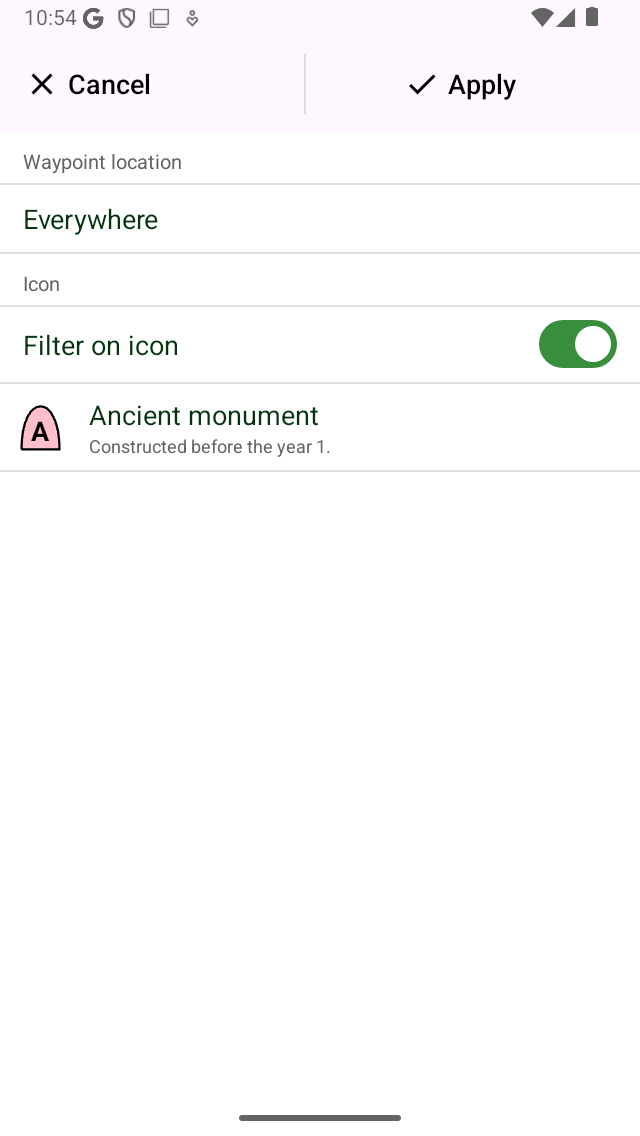
Task: Tap the checkmark apply icon
Action: click(x=422, y=85)
